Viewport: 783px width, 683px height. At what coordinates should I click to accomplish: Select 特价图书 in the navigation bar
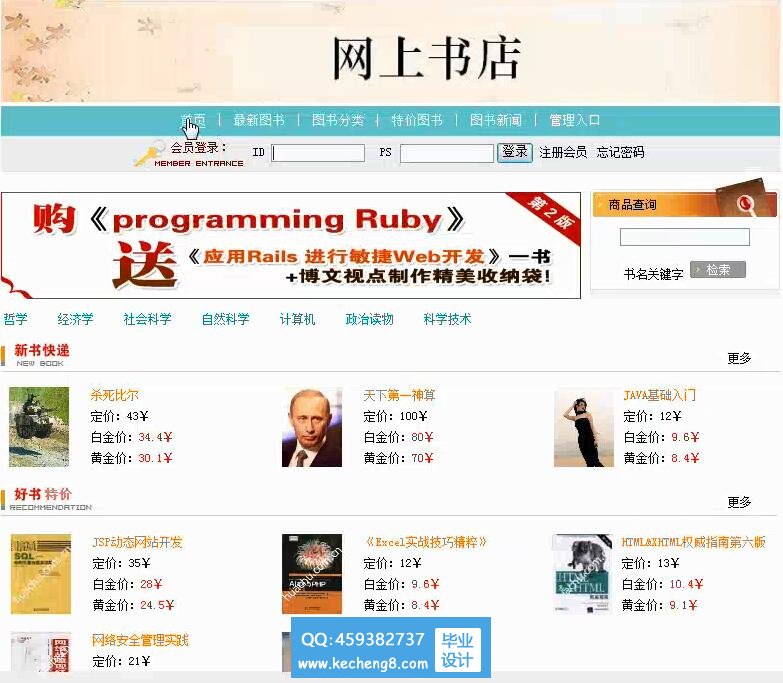click(x=417, y=120)
